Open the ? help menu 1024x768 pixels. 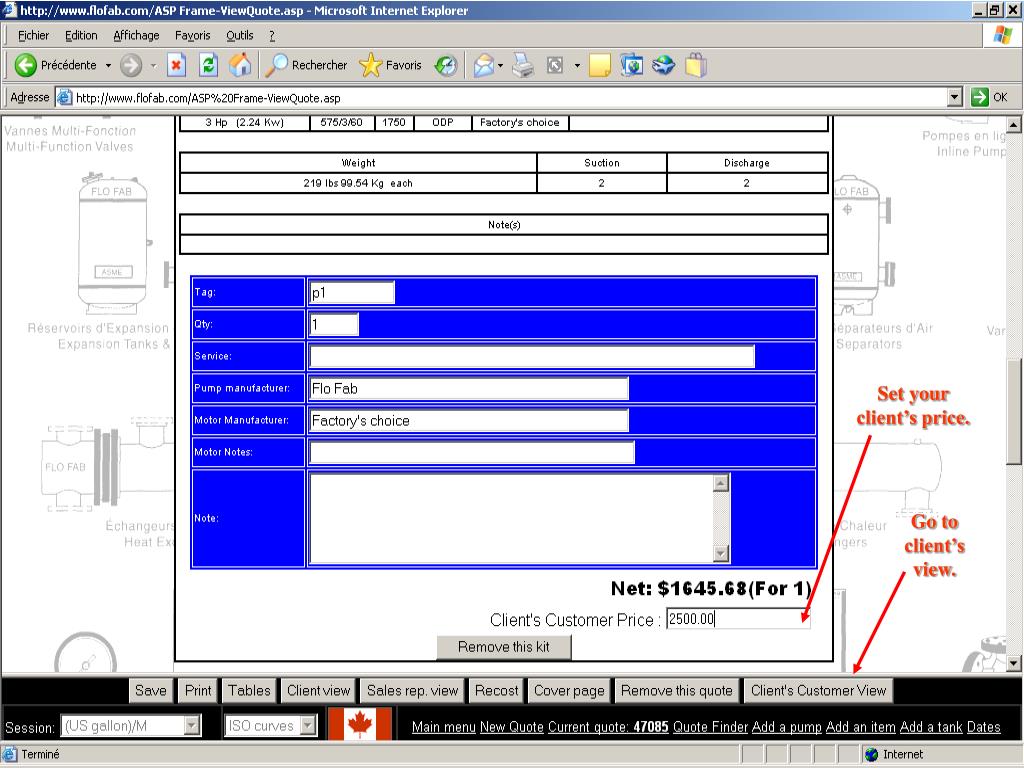coord(272,36)
